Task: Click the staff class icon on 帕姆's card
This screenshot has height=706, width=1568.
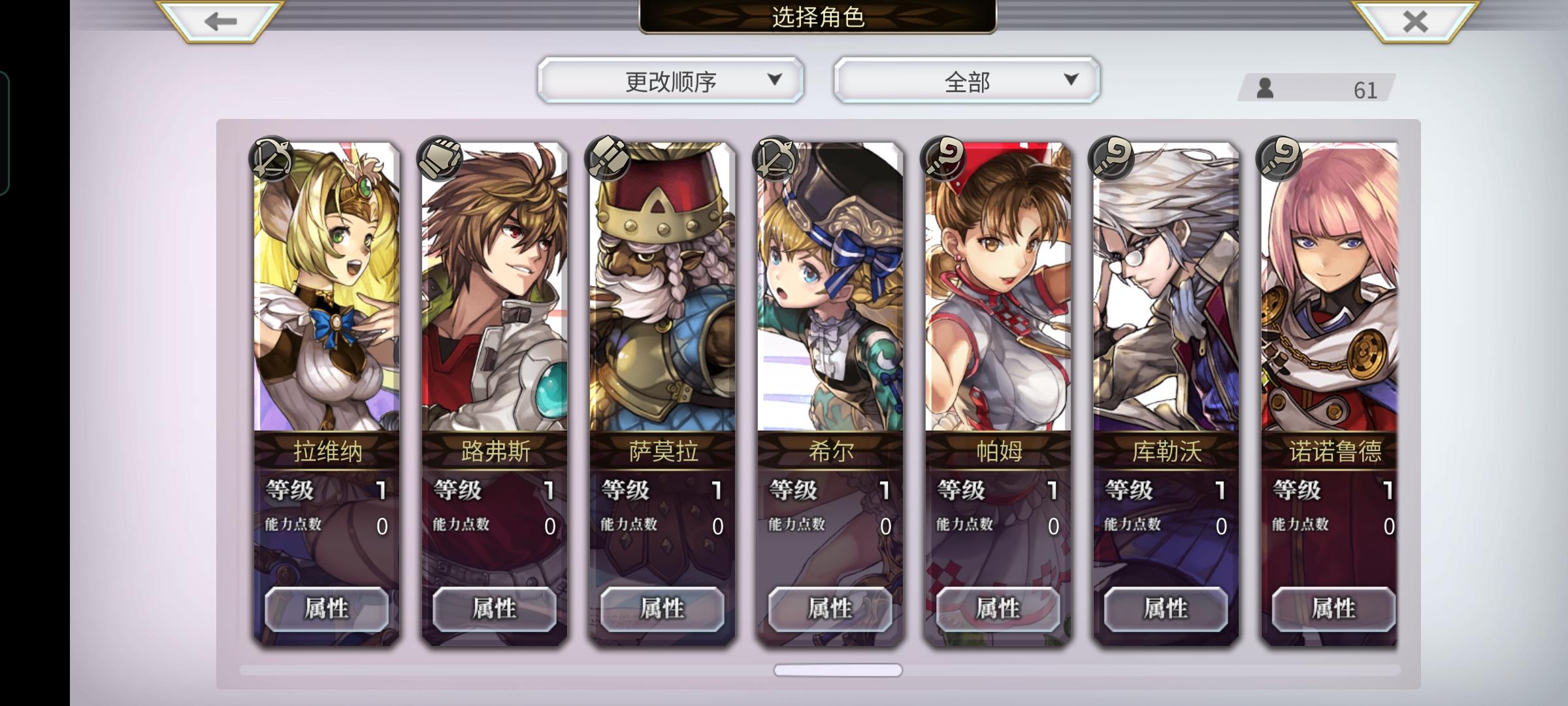Action: (x=943, y=159)
